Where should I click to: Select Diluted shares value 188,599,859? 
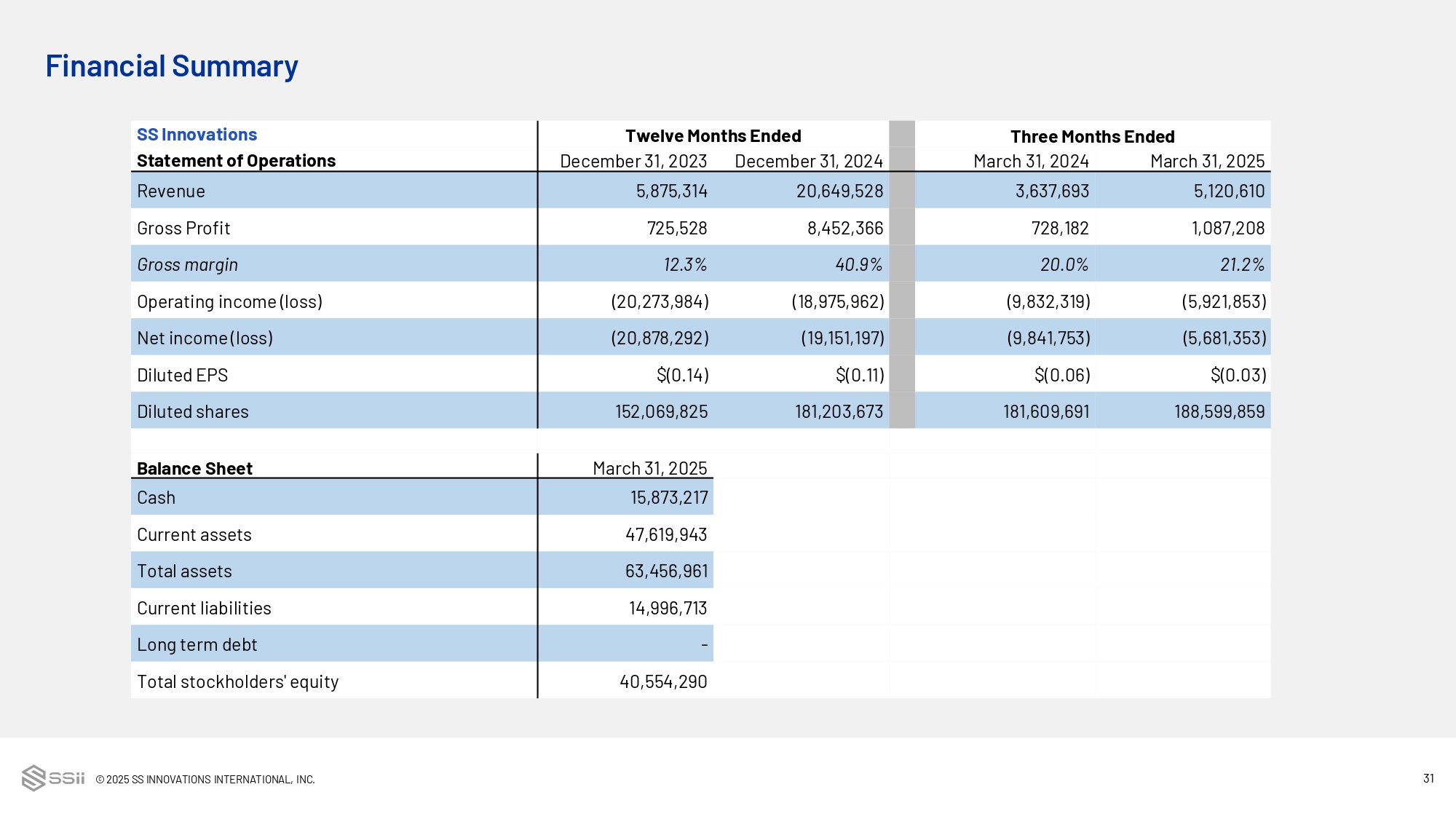pyautogui.click(x=1219, y=412)
